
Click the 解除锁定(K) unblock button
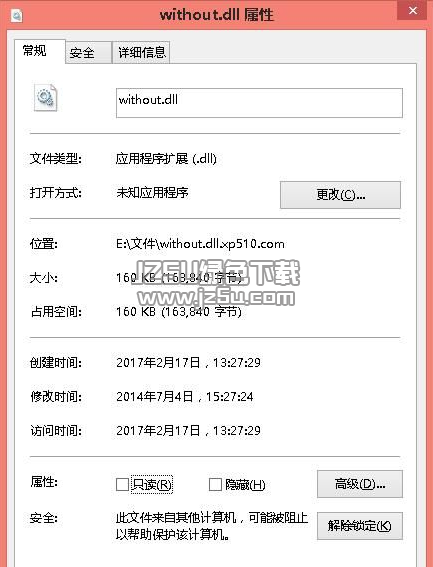pyautogui.click(x=360, y=526)
